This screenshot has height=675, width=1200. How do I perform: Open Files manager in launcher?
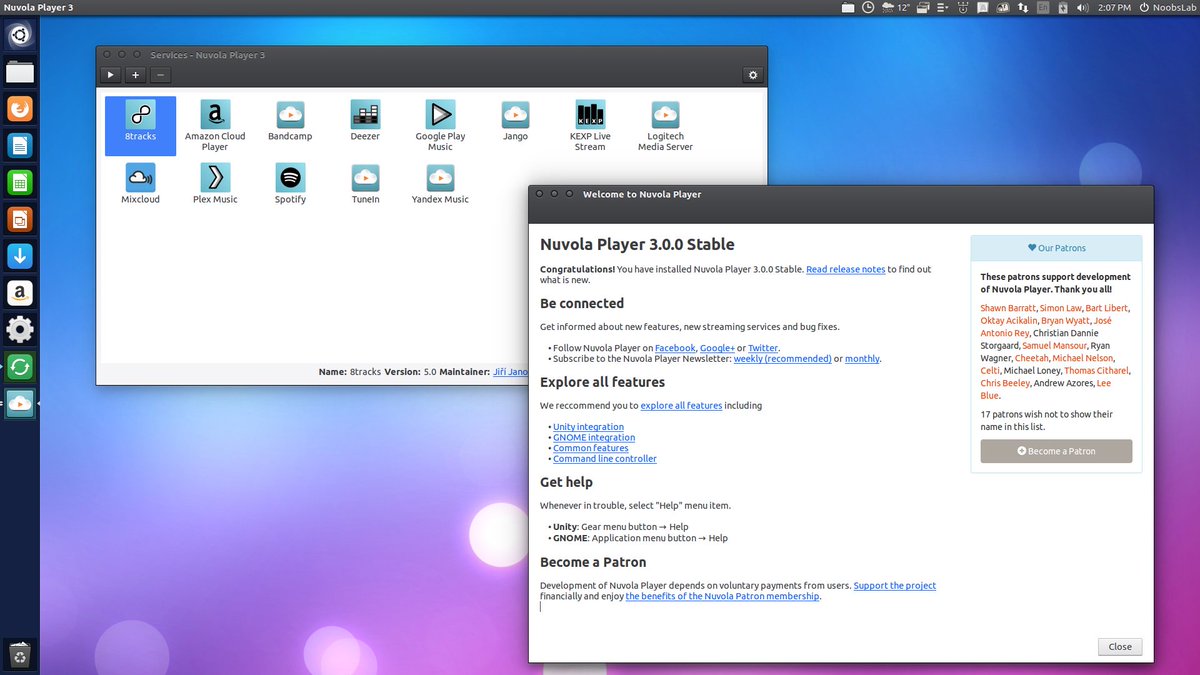pos(20,72)
